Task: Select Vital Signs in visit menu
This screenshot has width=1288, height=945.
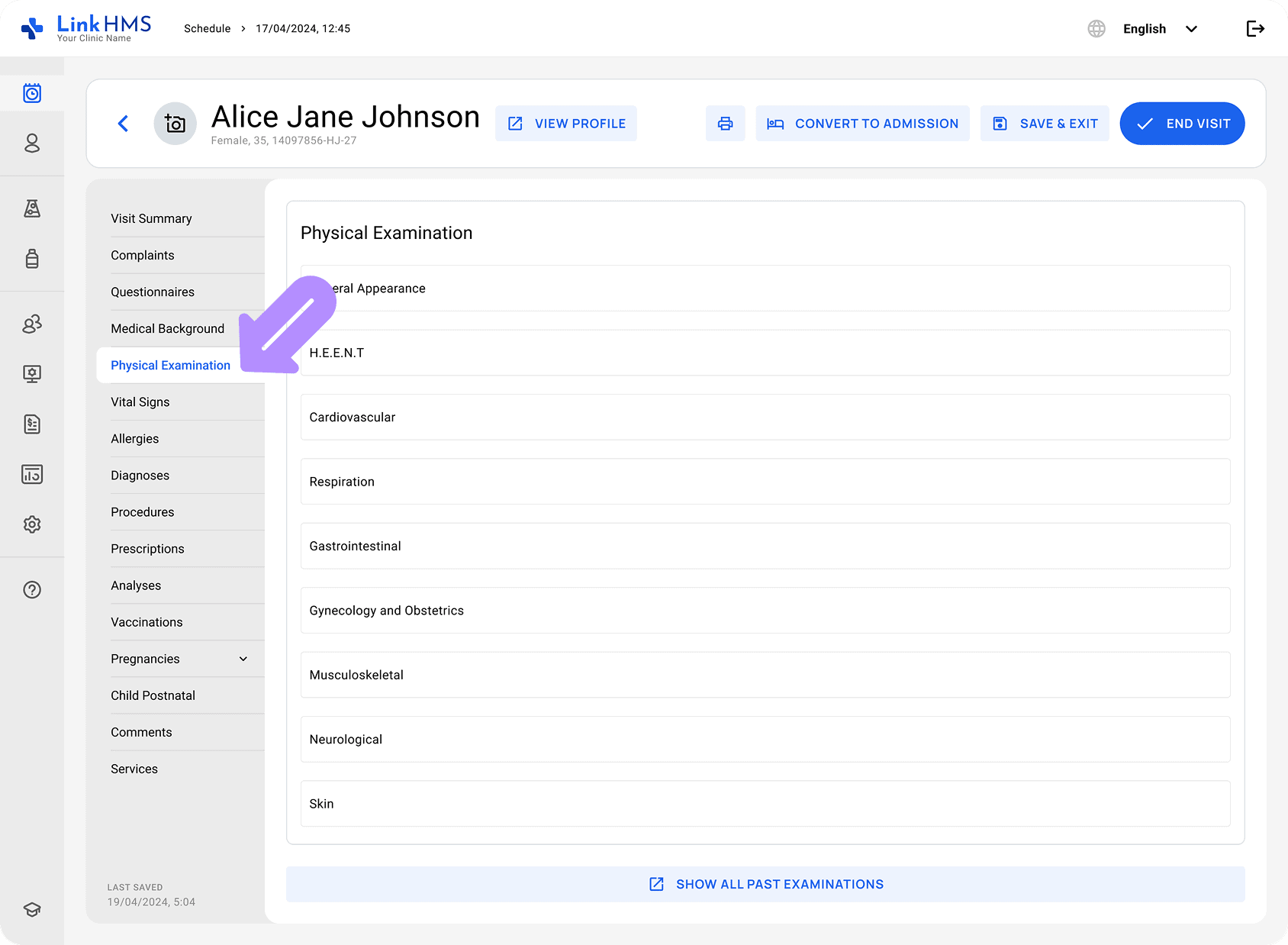Action: pyautogui.click(x=140, y=402)
